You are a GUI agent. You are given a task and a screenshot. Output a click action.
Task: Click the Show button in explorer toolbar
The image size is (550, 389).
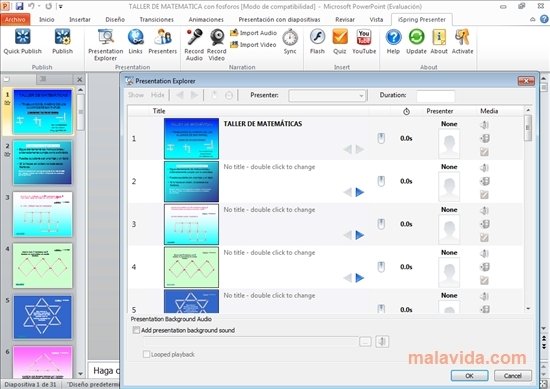136,95
